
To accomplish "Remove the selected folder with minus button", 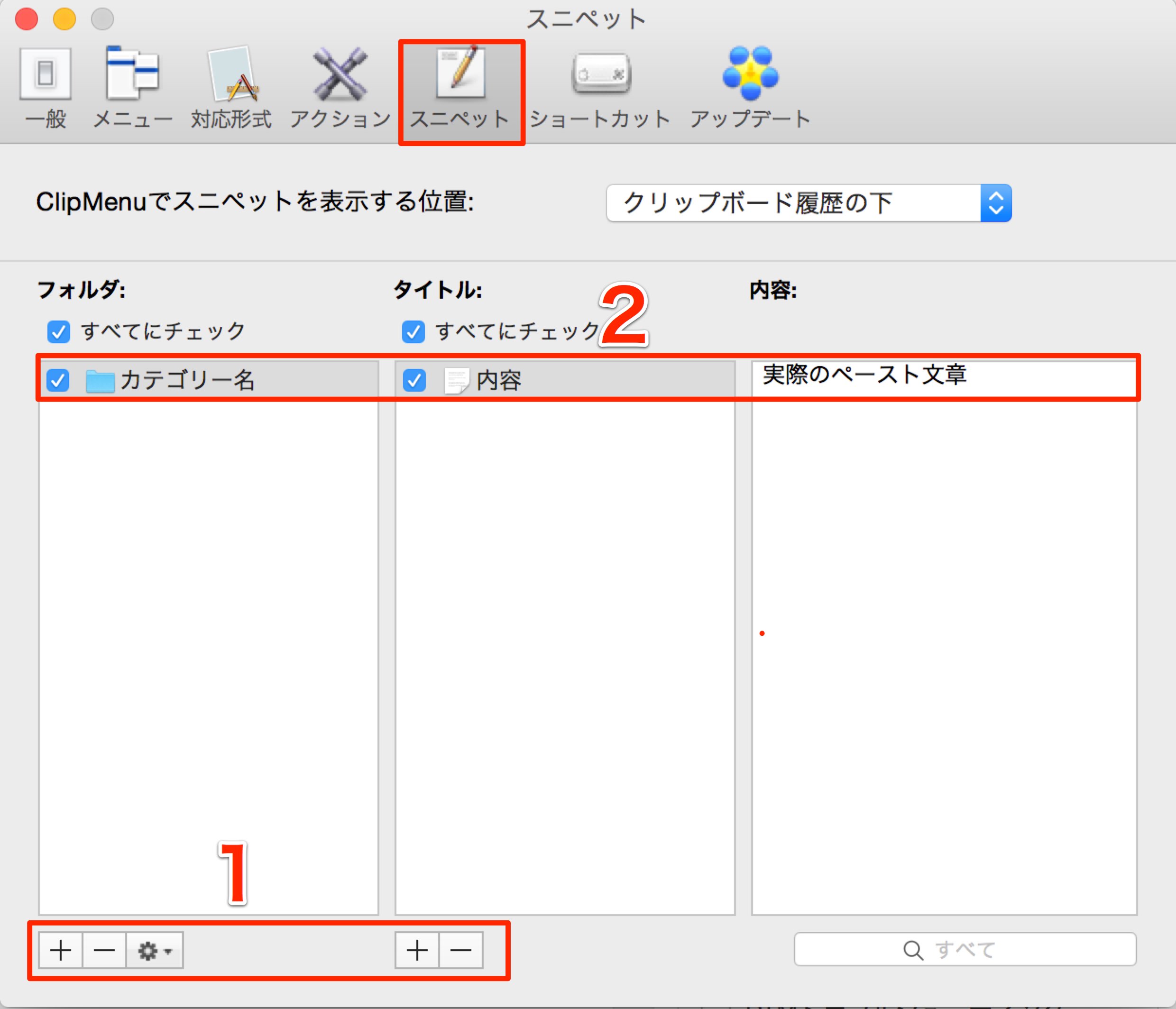I will pos(104,951).
